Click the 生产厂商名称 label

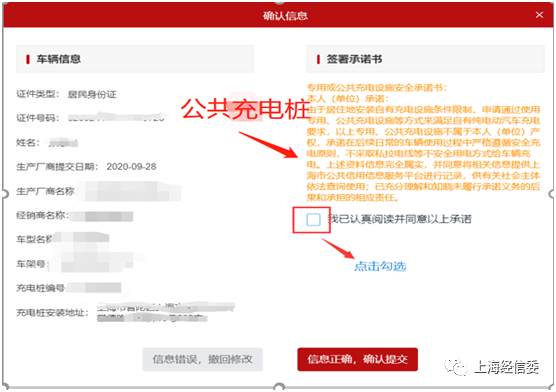pyautogui.click(x=45, y=191)
